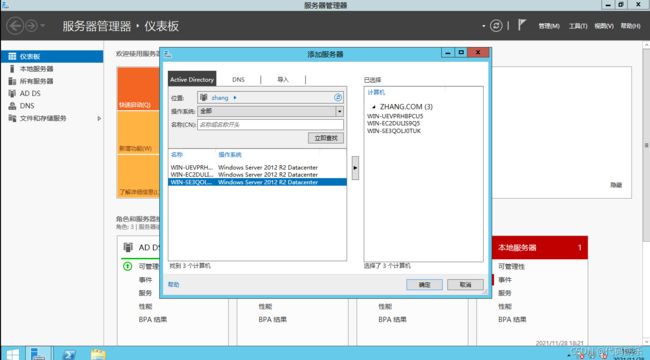
Task: Open the 管理(M) menu
Action: 549,26
